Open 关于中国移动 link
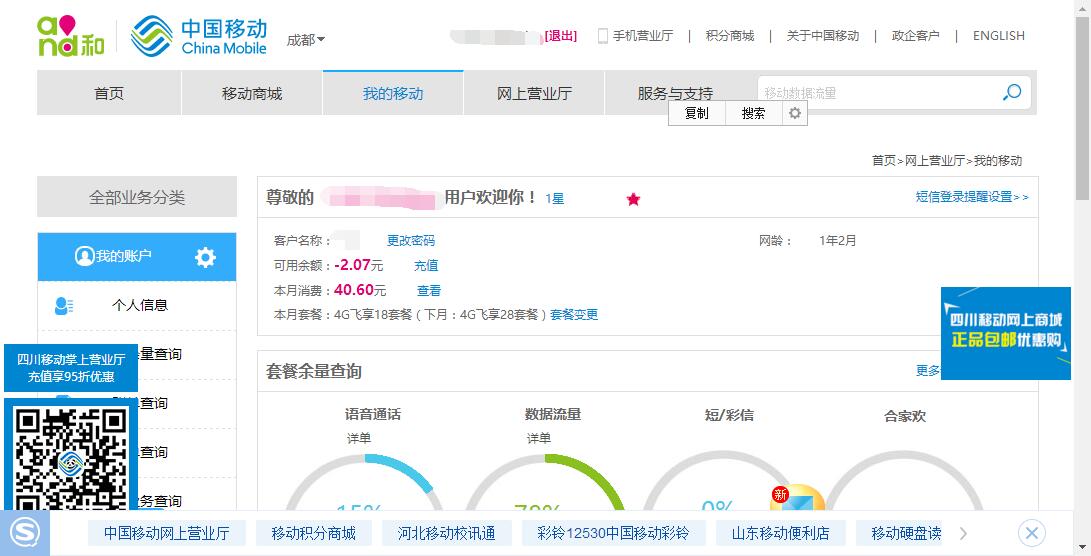The width and height of the screenshot is (1091, 556). [x=822, y=35]
